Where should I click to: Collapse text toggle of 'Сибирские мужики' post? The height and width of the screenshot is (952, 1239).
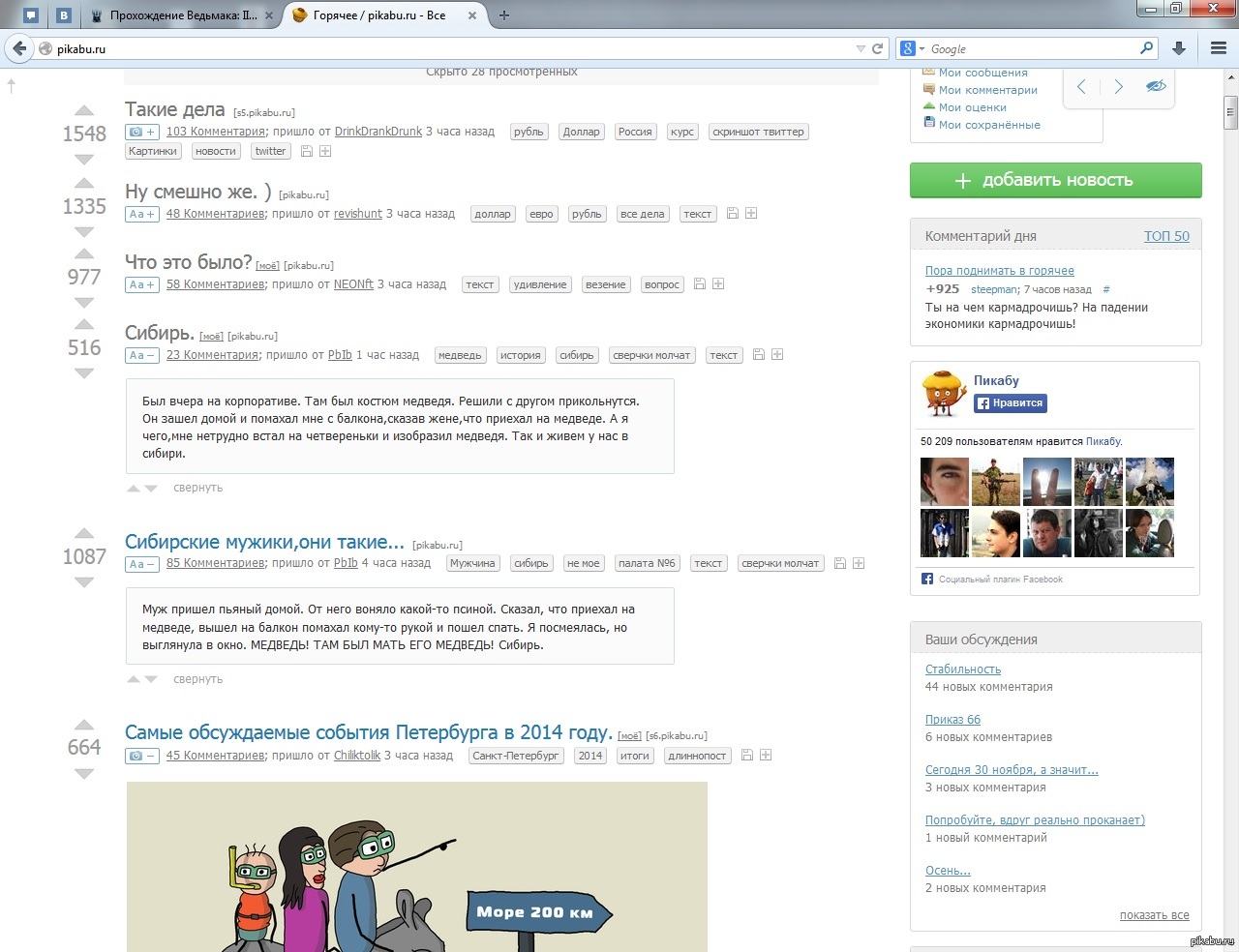click(141, 563)
